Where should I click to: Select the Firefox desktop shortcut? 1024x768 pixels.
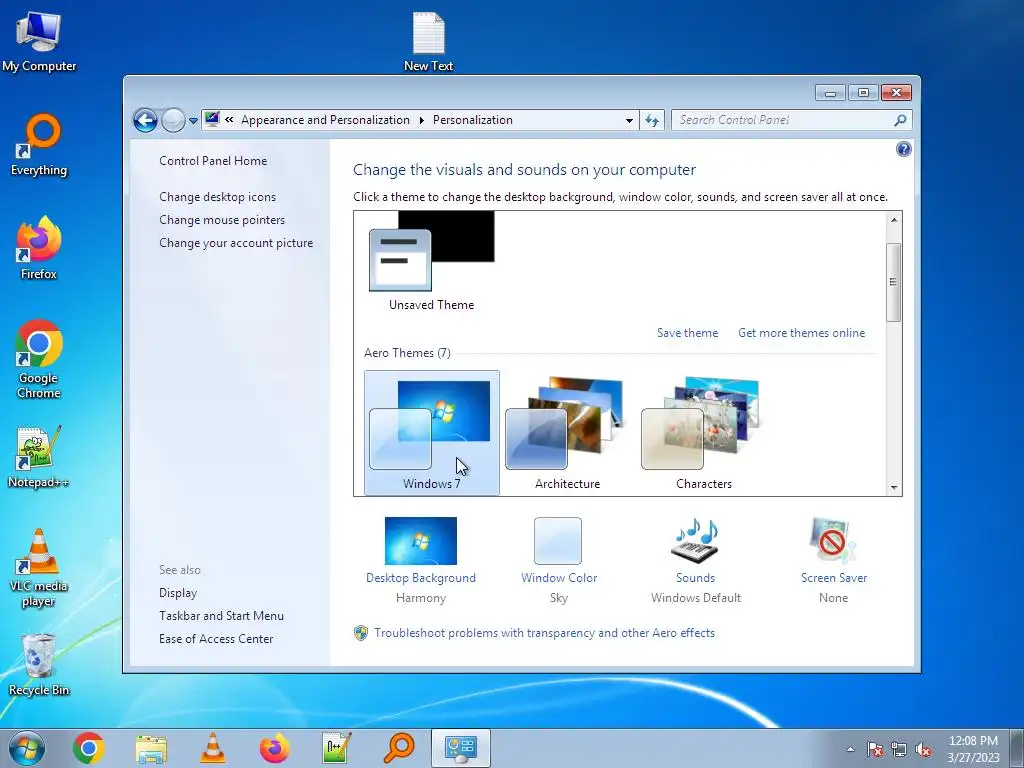[x=39, y=248]
